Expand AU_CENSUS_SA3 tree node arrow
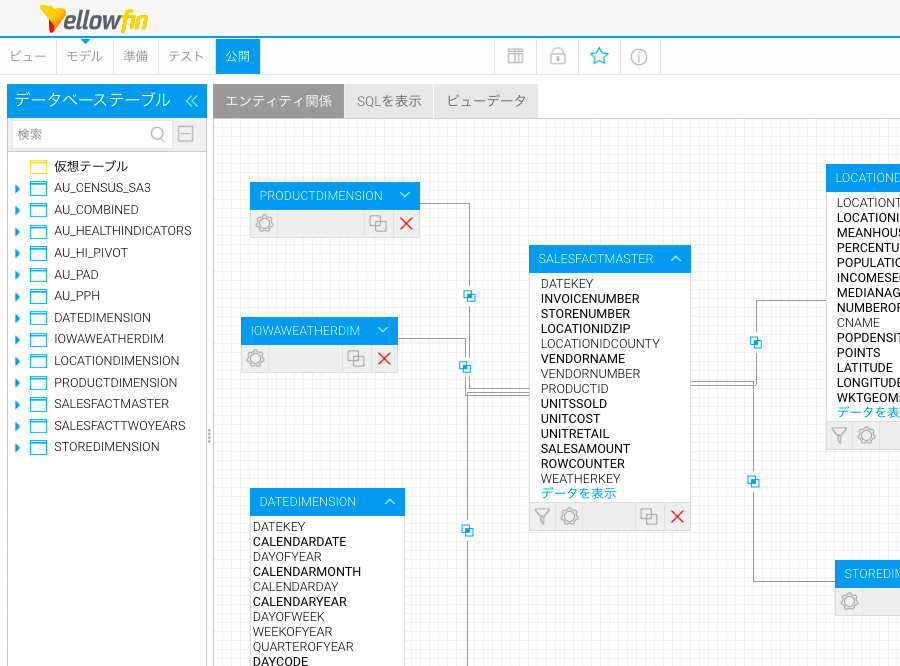The height and width of the screenshot is (666, 900). [x=17, y=188]
